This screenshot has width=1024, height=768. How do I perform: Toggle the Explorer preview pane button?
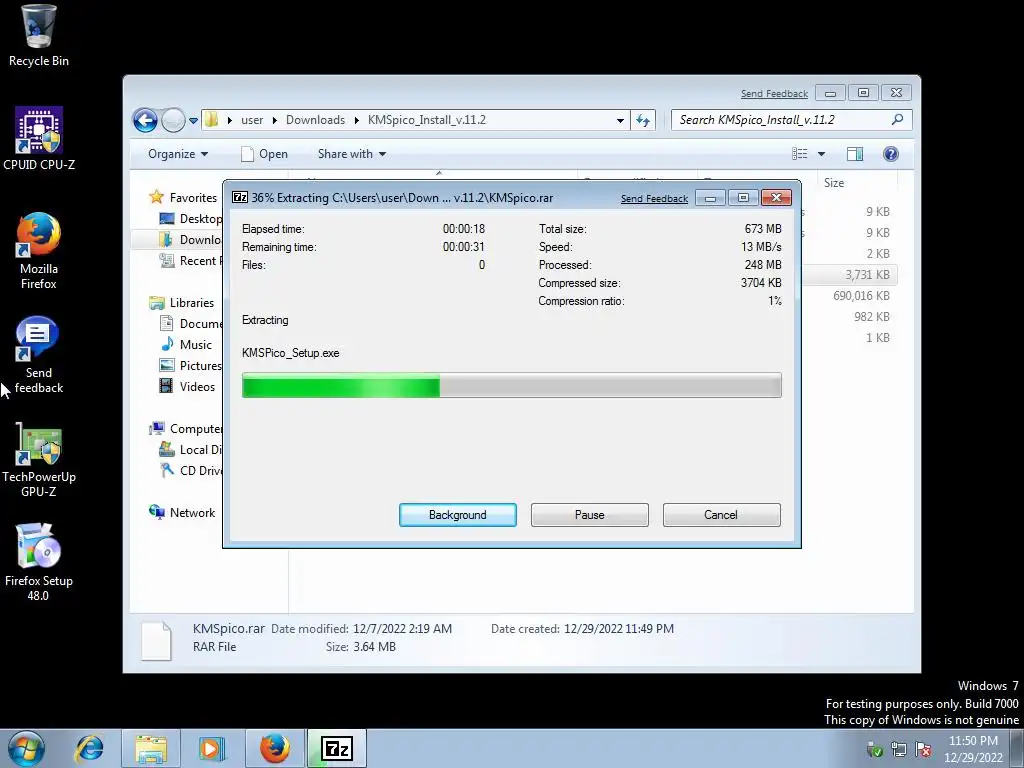[x=855, y=153]
